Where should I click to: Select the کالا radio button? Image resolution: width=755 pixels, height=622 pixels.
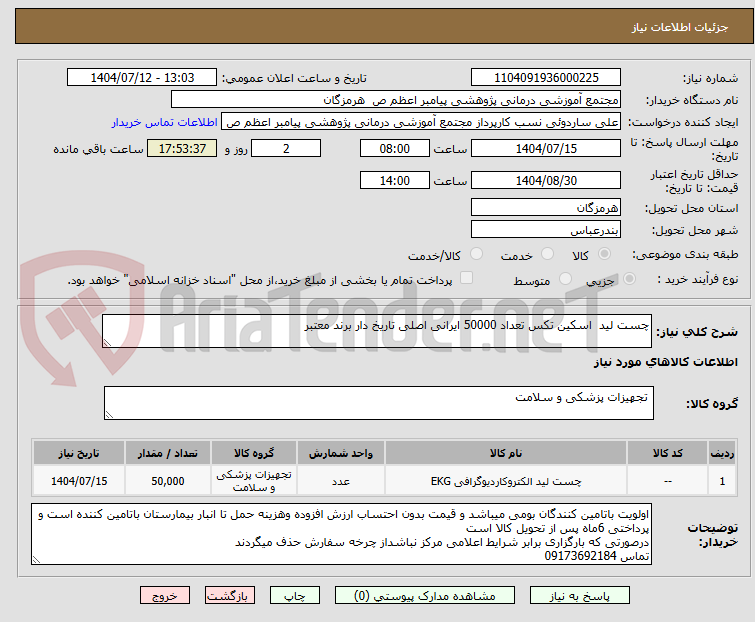click(x=604, y=254)
